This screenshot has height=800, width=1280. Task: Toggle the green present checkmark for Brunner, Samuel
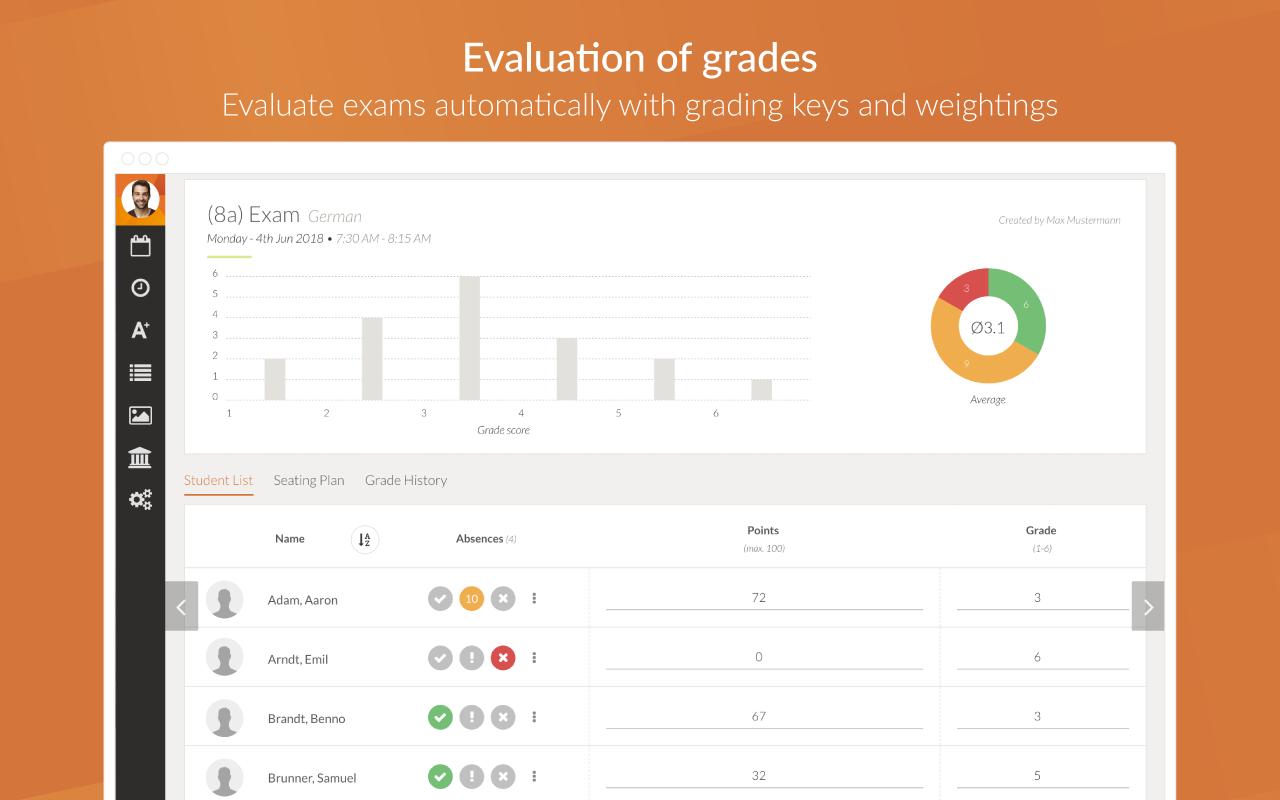440,776
